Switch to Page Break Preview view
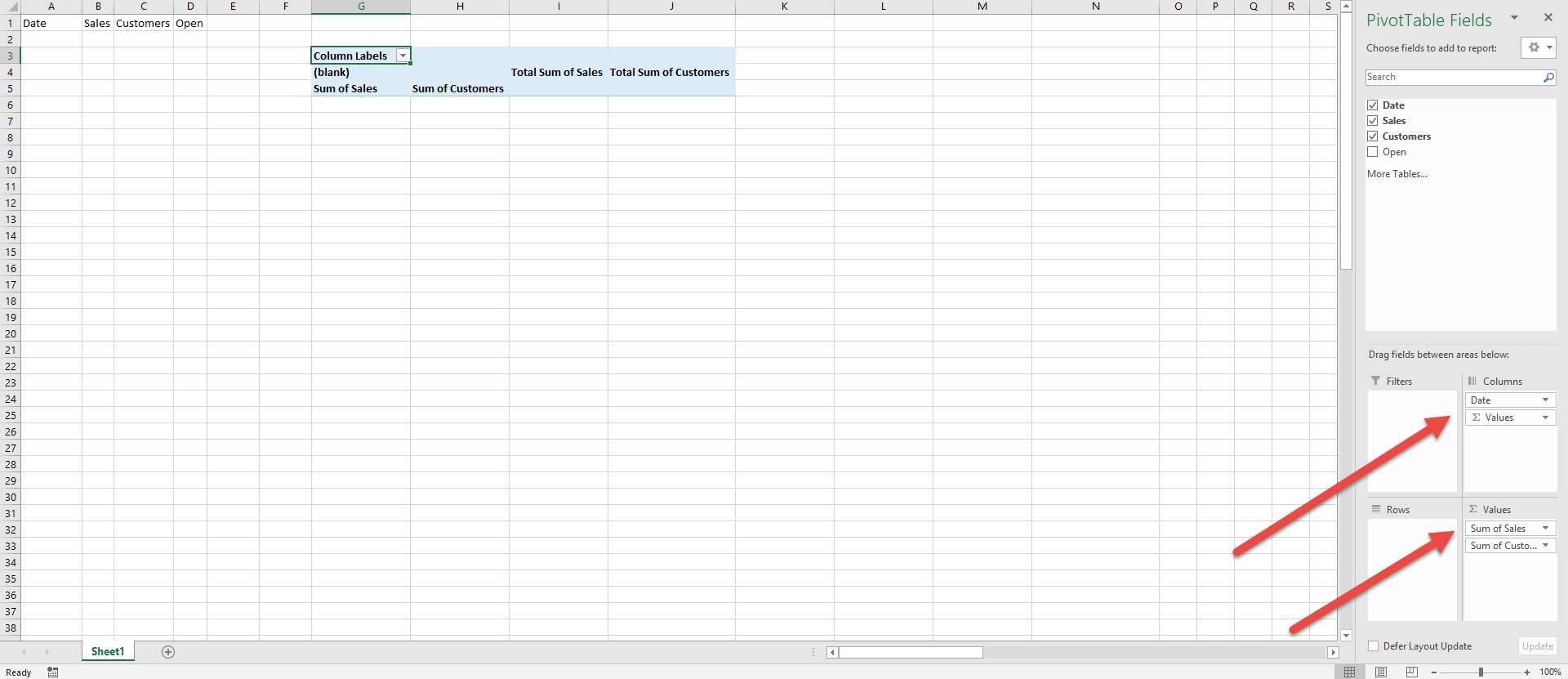This screenshot has width=1568, height=679. click(x=1412, y=672)
